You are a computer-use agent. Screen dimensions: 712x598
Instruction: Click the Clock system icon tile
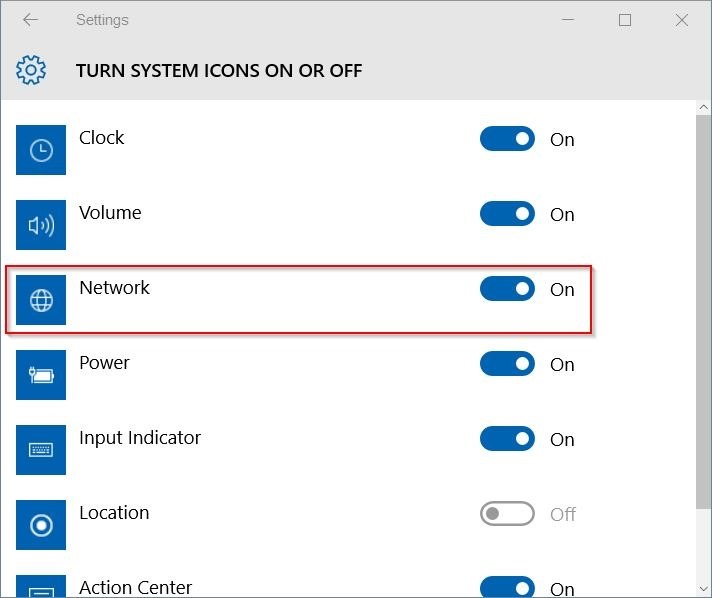pos(41,150)
